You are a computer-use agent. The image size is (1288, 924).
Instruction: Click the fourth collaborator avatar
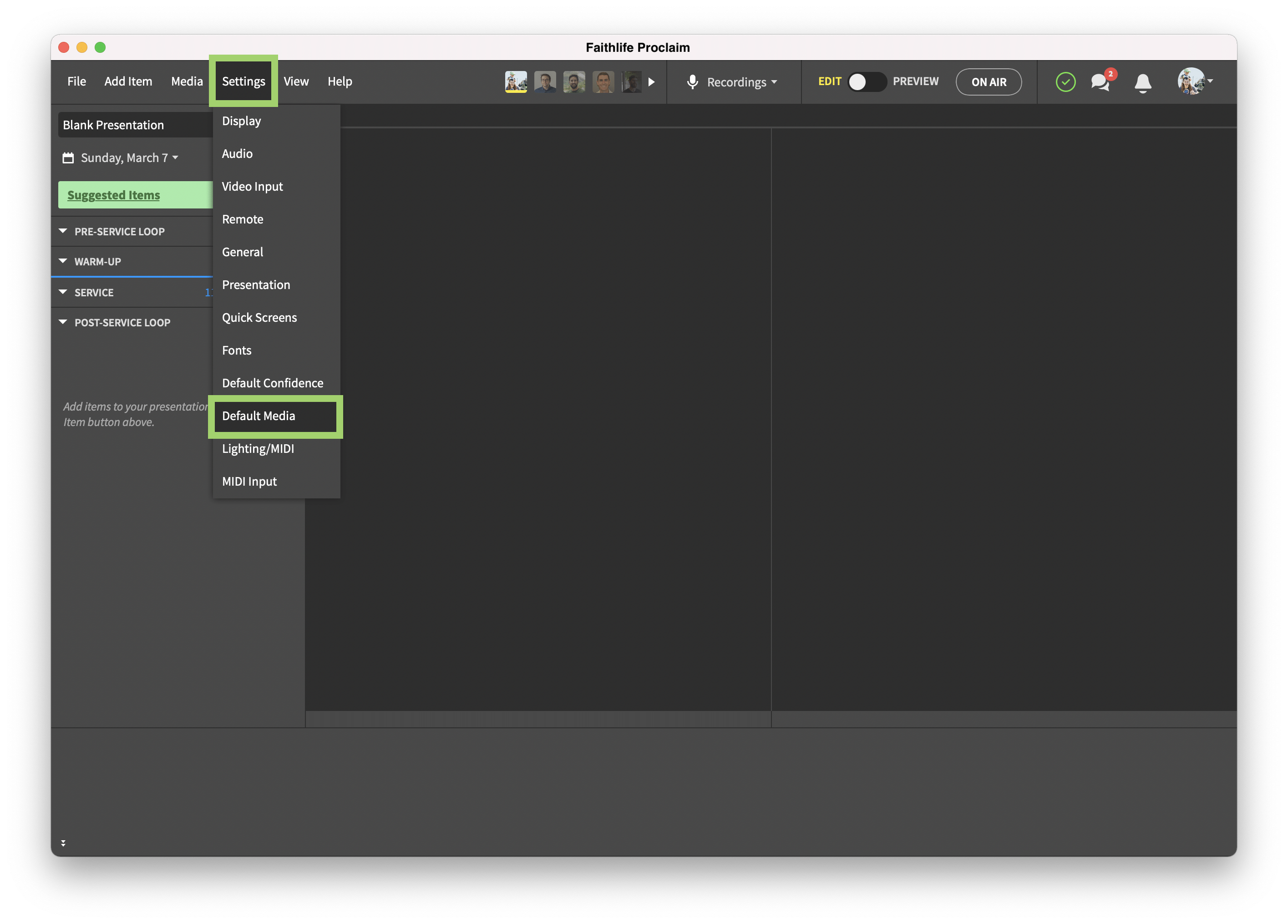coord(603,82)
